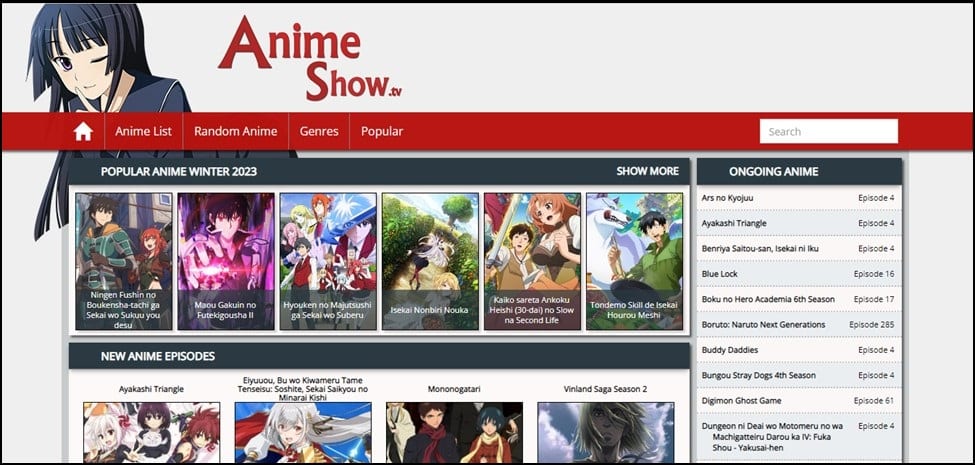Image resolution: width=975 pixels, height=465 pixels.
Task: Select Dungeon ni Deai wo Motomeru entry
Action: coord(772,437)
